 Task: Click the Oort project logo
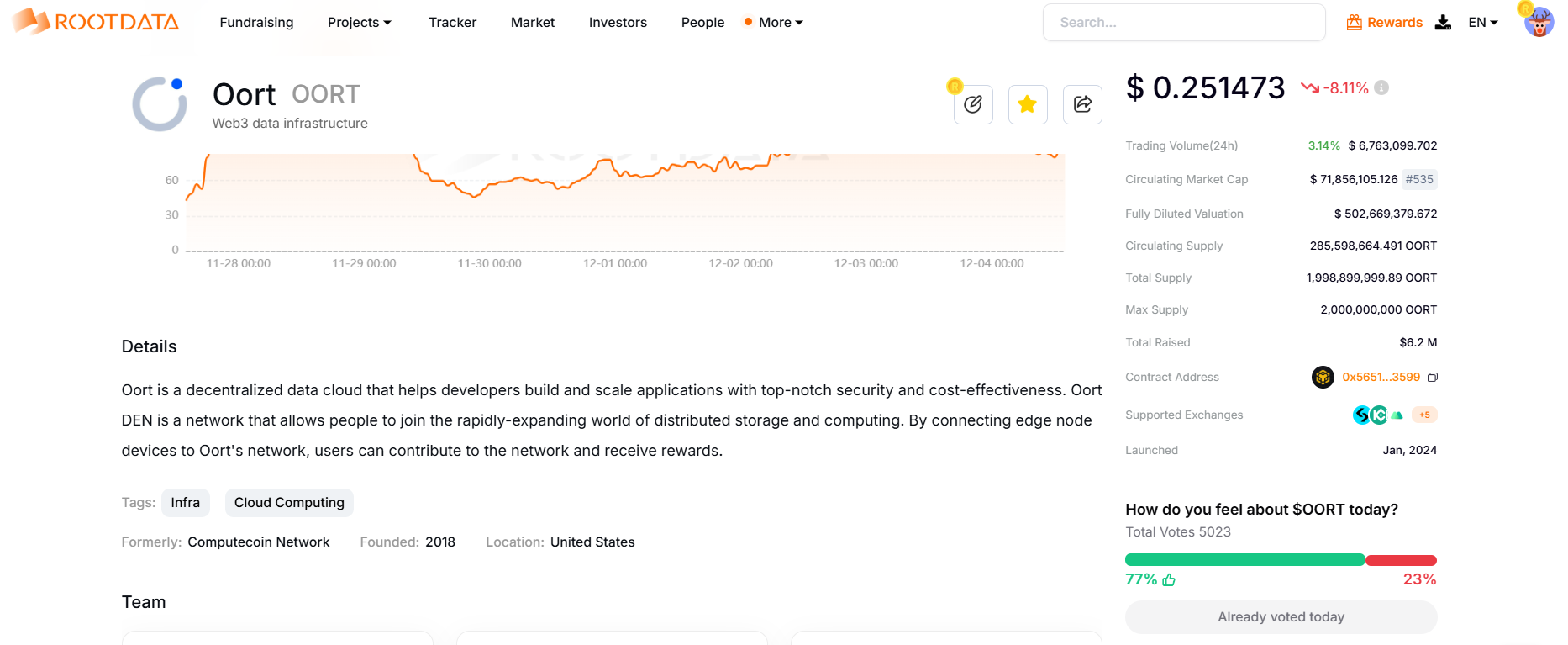coord(160,104)
